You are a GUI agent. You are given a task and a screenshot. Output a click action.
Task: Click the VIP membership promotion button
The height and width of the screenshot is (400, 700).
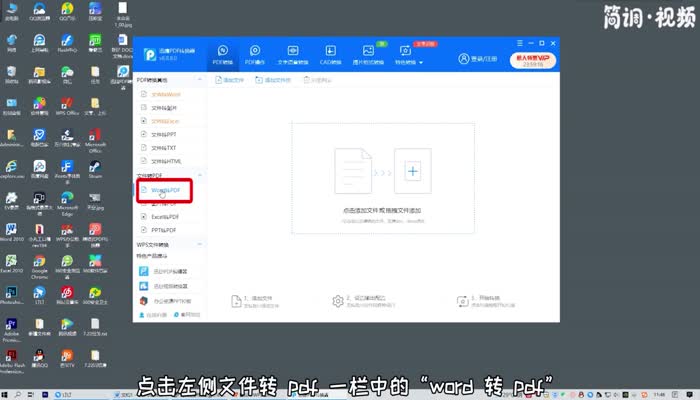532,59
